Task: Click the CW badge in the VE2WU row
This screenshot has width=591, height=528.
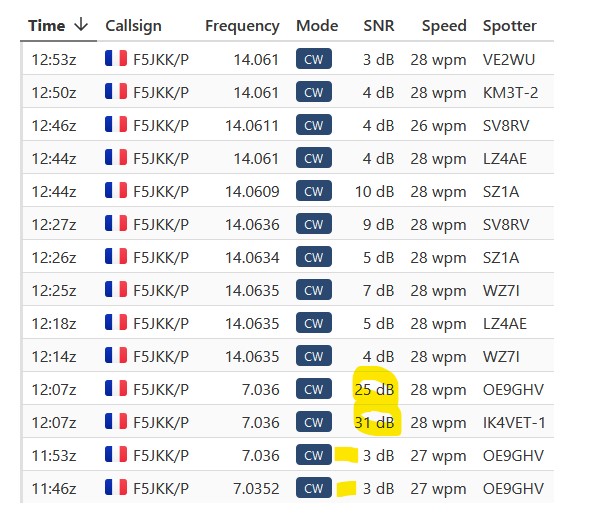Action: click(314, 59)
